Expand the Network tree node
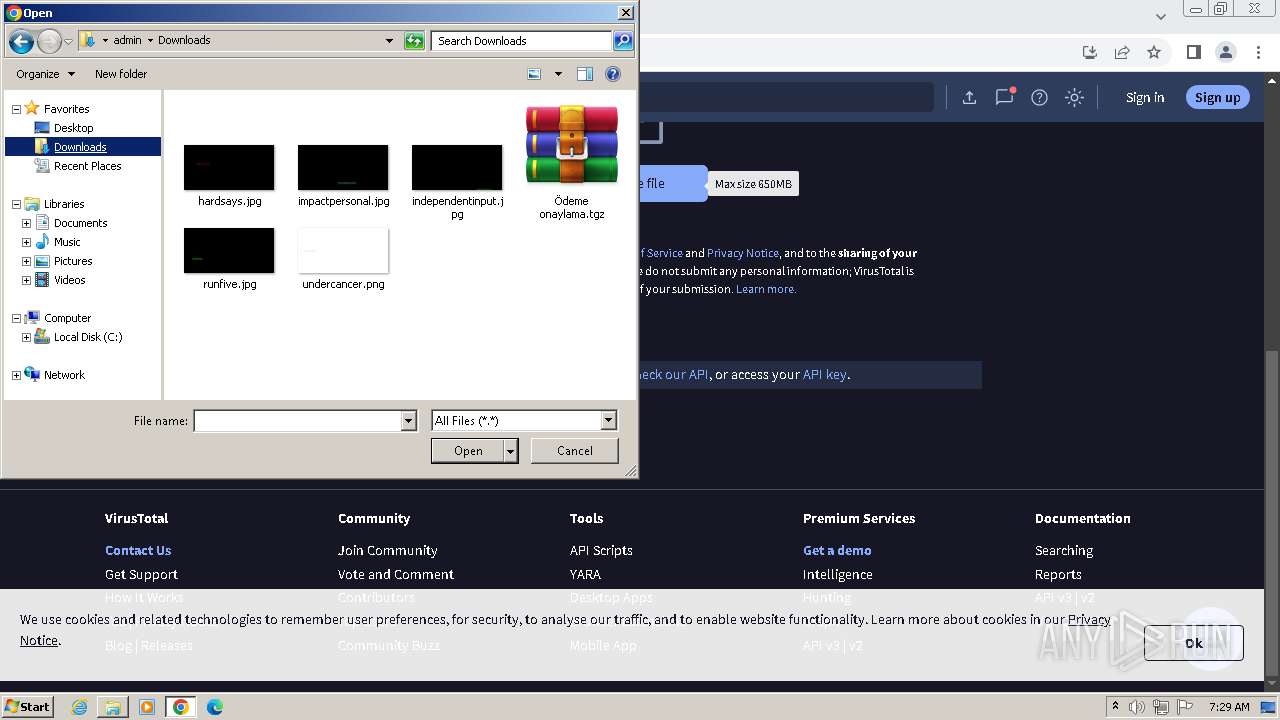This screenshot has width=1280, height=720. [x=16, y=375]
